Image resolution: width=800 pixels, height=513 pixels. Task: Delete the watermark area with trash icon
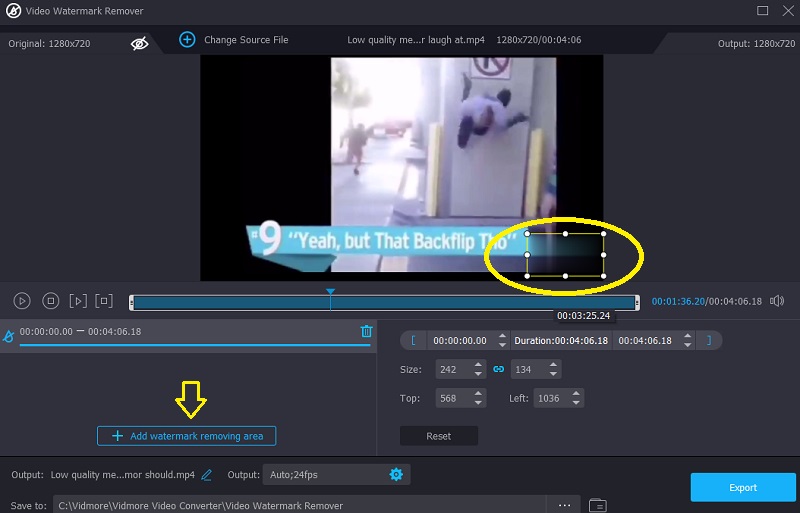(x=366, y=331)
